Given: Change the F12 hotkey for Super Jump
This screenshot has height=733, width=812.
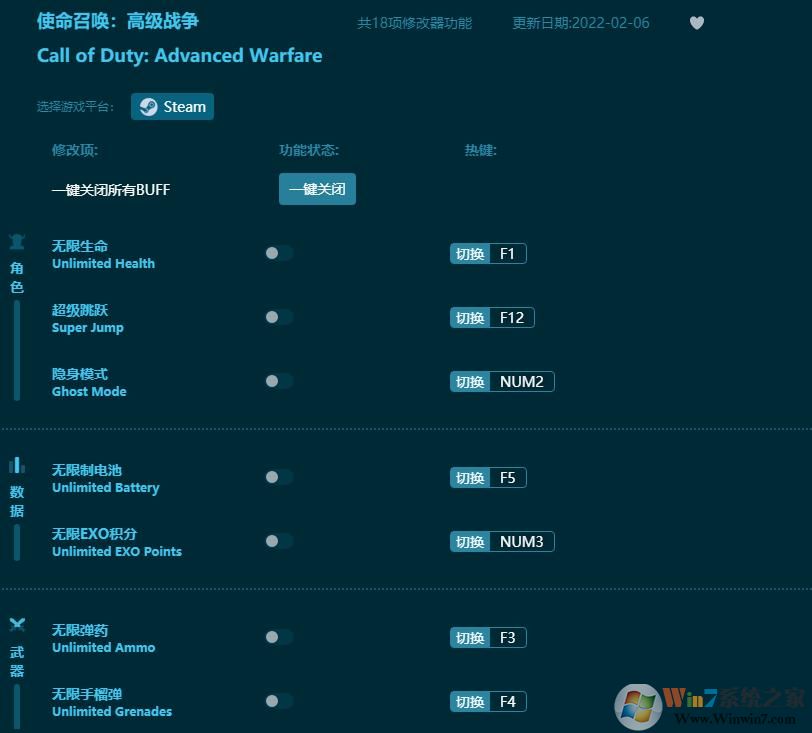Looking at the screenshot, I should click(511, 318).
